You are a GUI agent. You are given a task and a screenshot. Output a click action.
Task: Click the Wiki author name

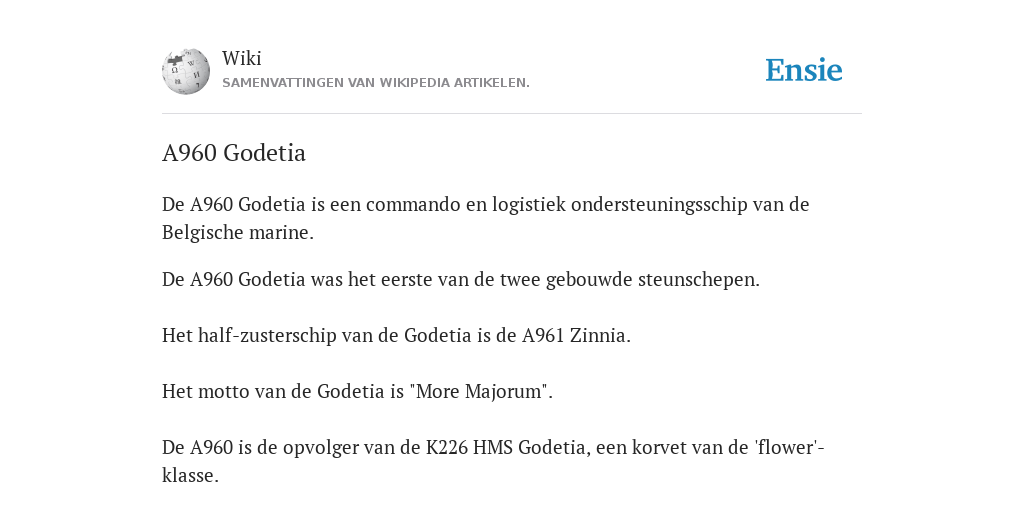click(x=242, y=58)
